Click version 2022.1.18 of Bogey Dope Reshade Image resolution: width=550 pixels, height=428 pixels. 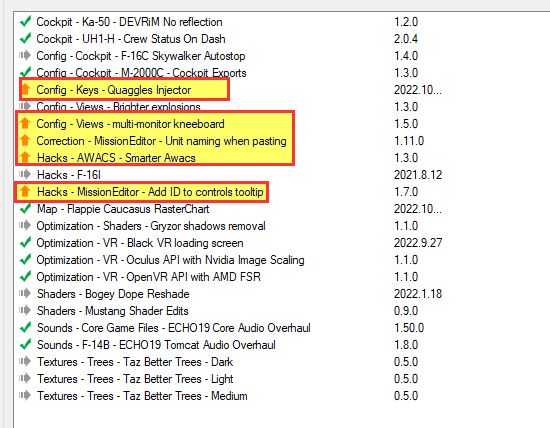click(x=418, y=294)
